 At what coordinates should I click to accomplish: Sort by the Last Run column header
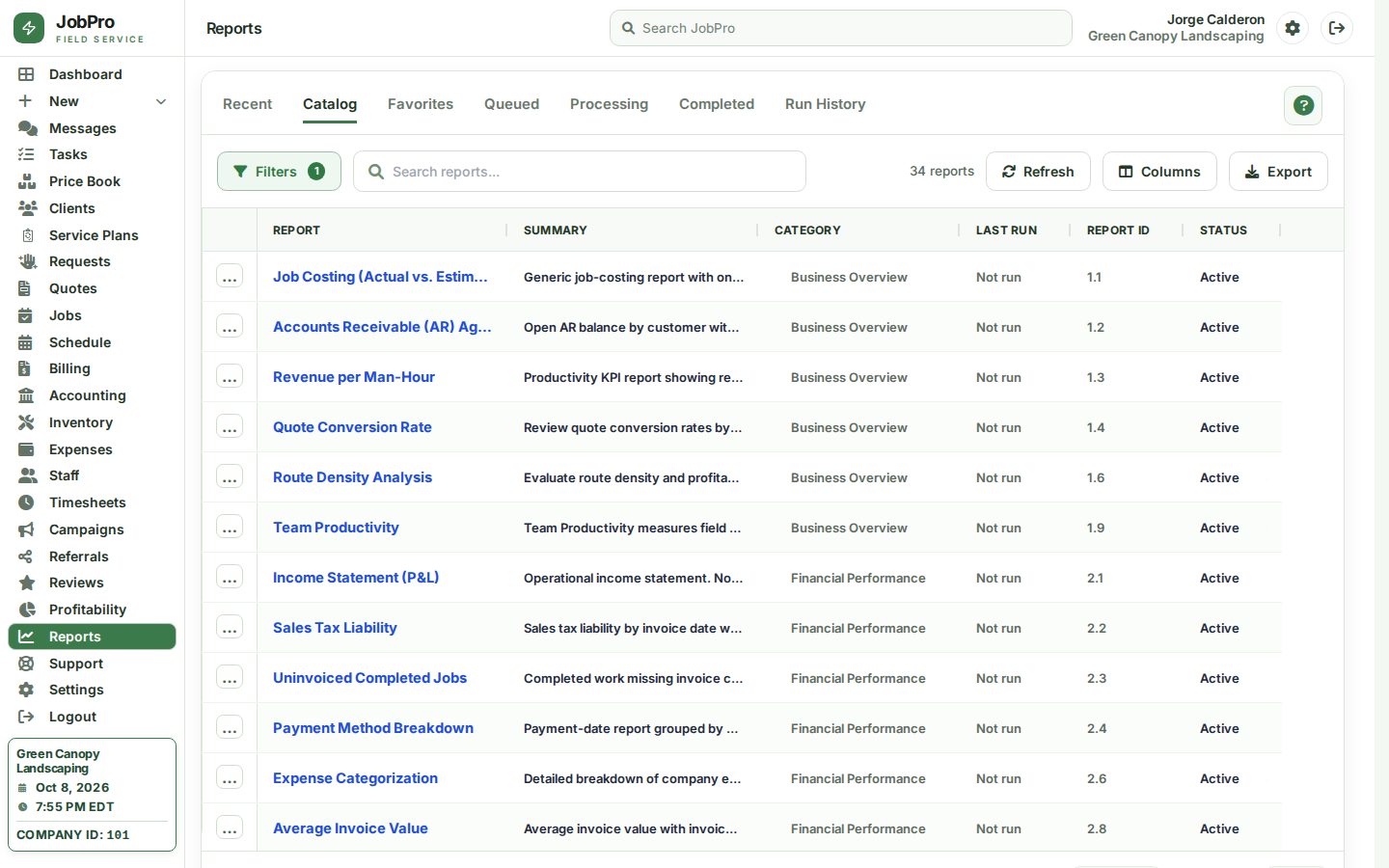tap(1006, 231)
